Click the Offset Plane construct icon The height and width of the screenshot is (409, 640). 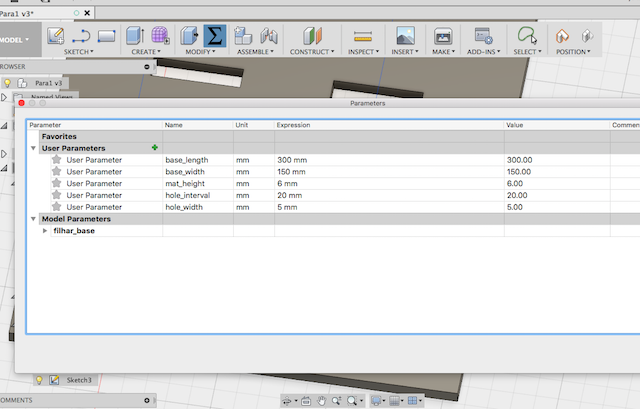click(313, 36)
